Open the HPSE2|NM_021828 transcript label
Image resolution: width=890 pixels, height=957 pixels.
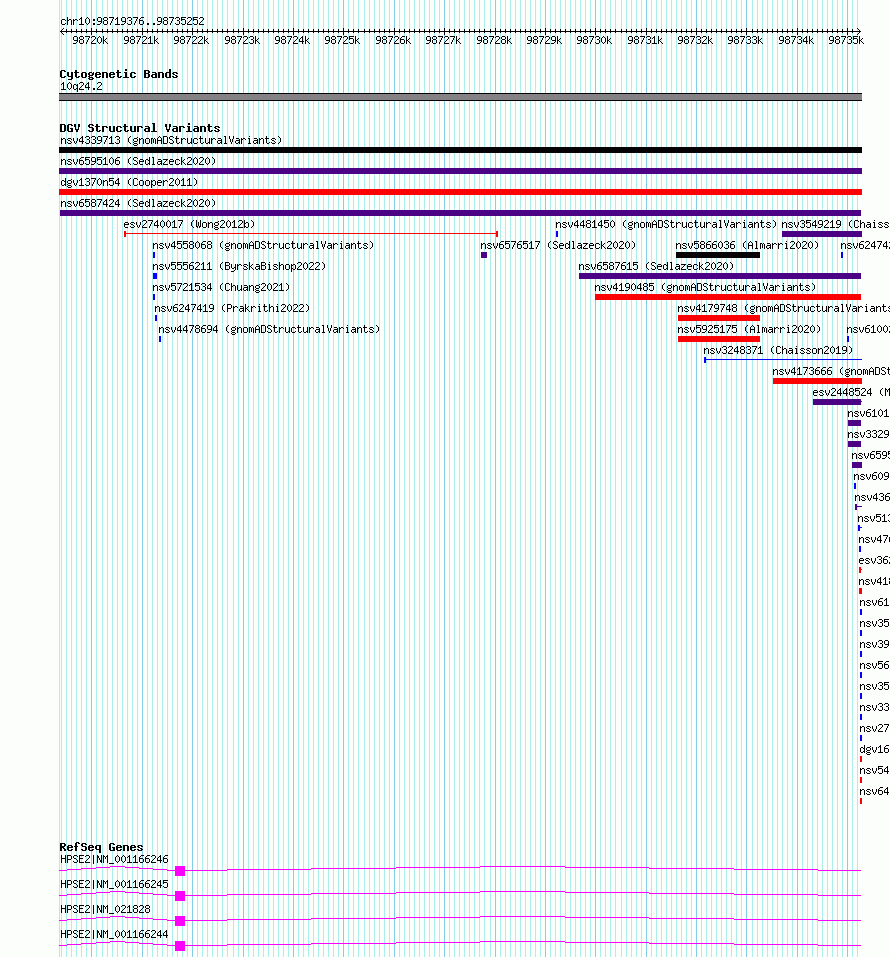point(105,909)
